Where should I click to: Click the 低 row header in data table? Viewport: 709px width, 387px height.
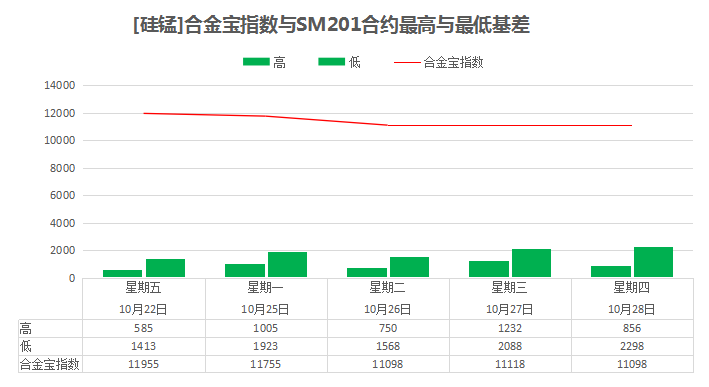pos(26,346)
